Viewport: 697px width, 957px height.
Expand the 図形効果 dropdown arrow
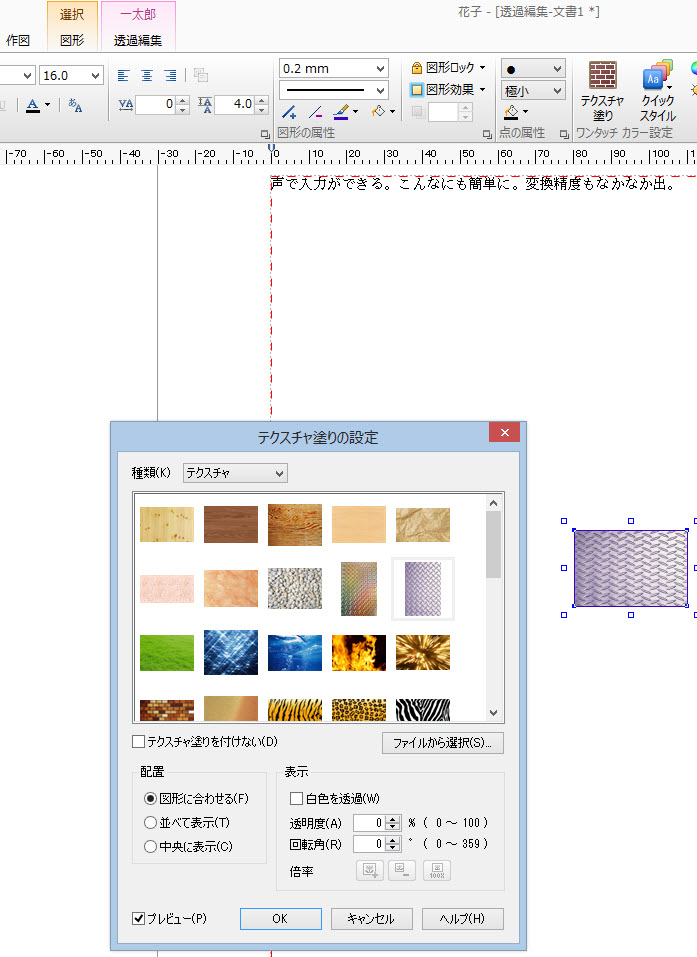tap(482, 90)
